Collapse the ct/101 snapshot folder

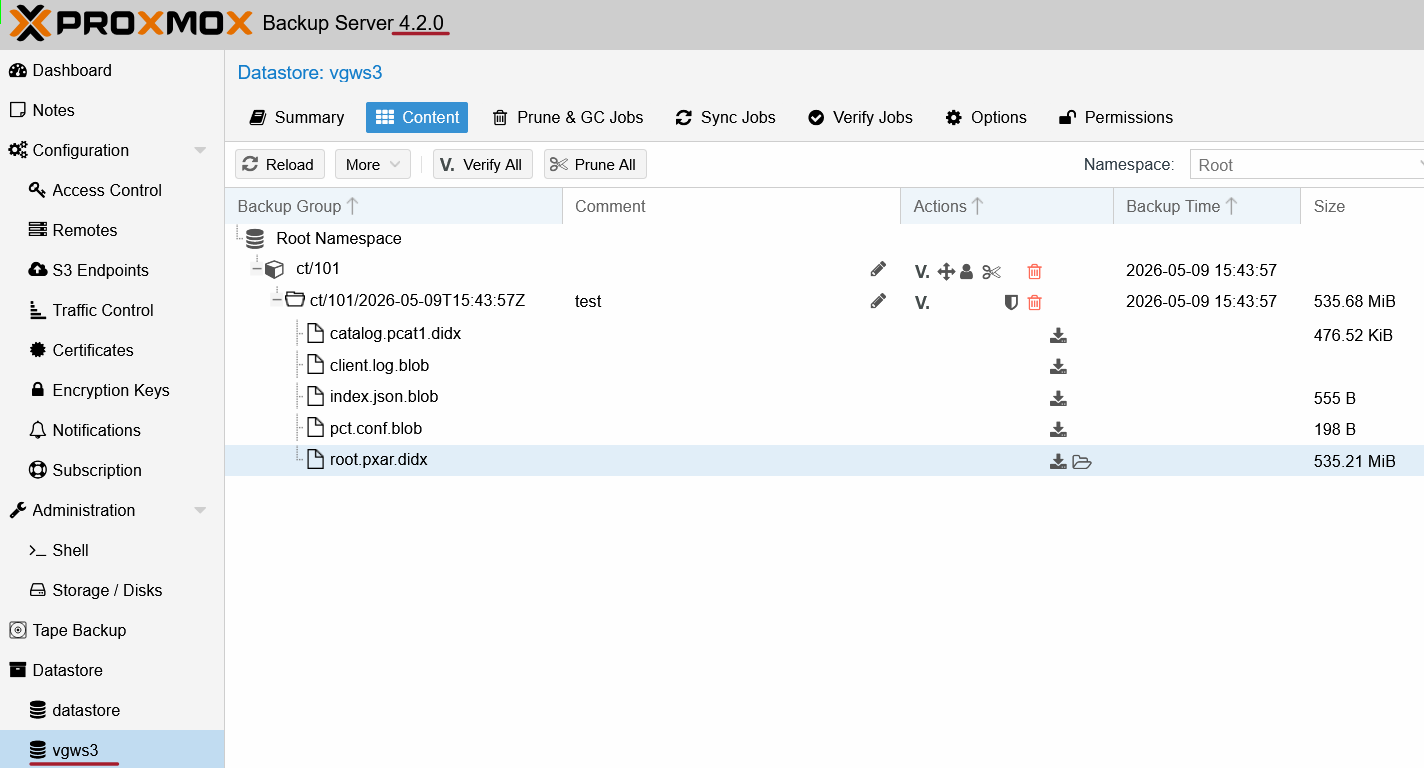(276, 299)
